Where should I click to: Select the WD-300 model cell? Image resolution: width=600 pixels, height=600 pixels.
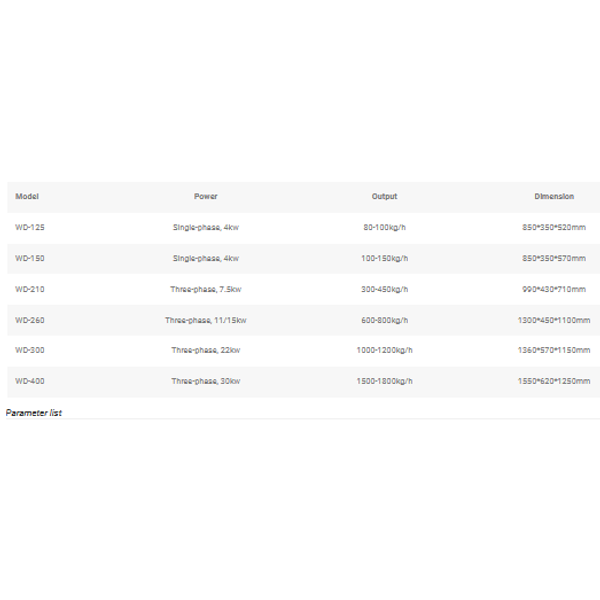click(x=30, y=350)
